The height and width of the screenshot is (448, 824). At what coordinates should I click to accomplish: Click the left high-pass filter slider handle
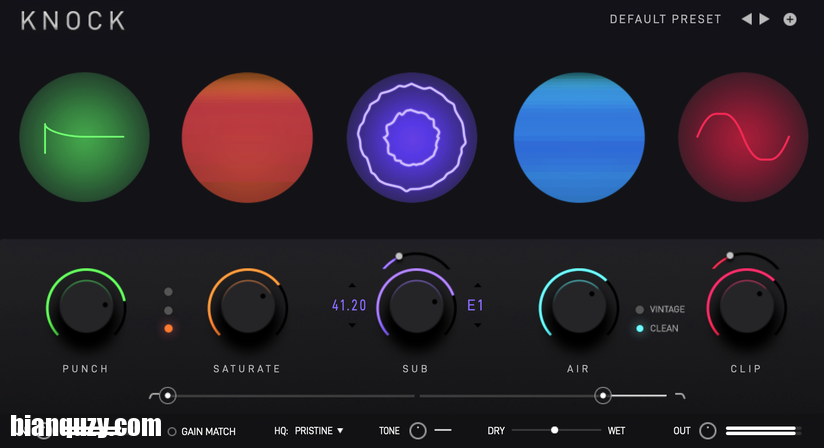(168, 395)
